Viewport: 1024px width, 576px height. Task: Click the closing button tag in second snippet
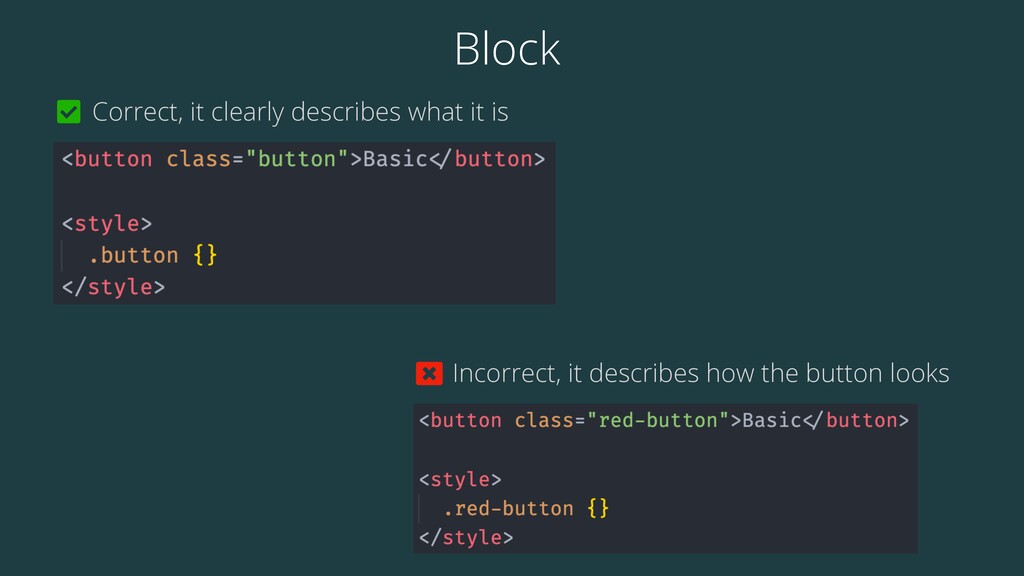click(x=856, y=420)
